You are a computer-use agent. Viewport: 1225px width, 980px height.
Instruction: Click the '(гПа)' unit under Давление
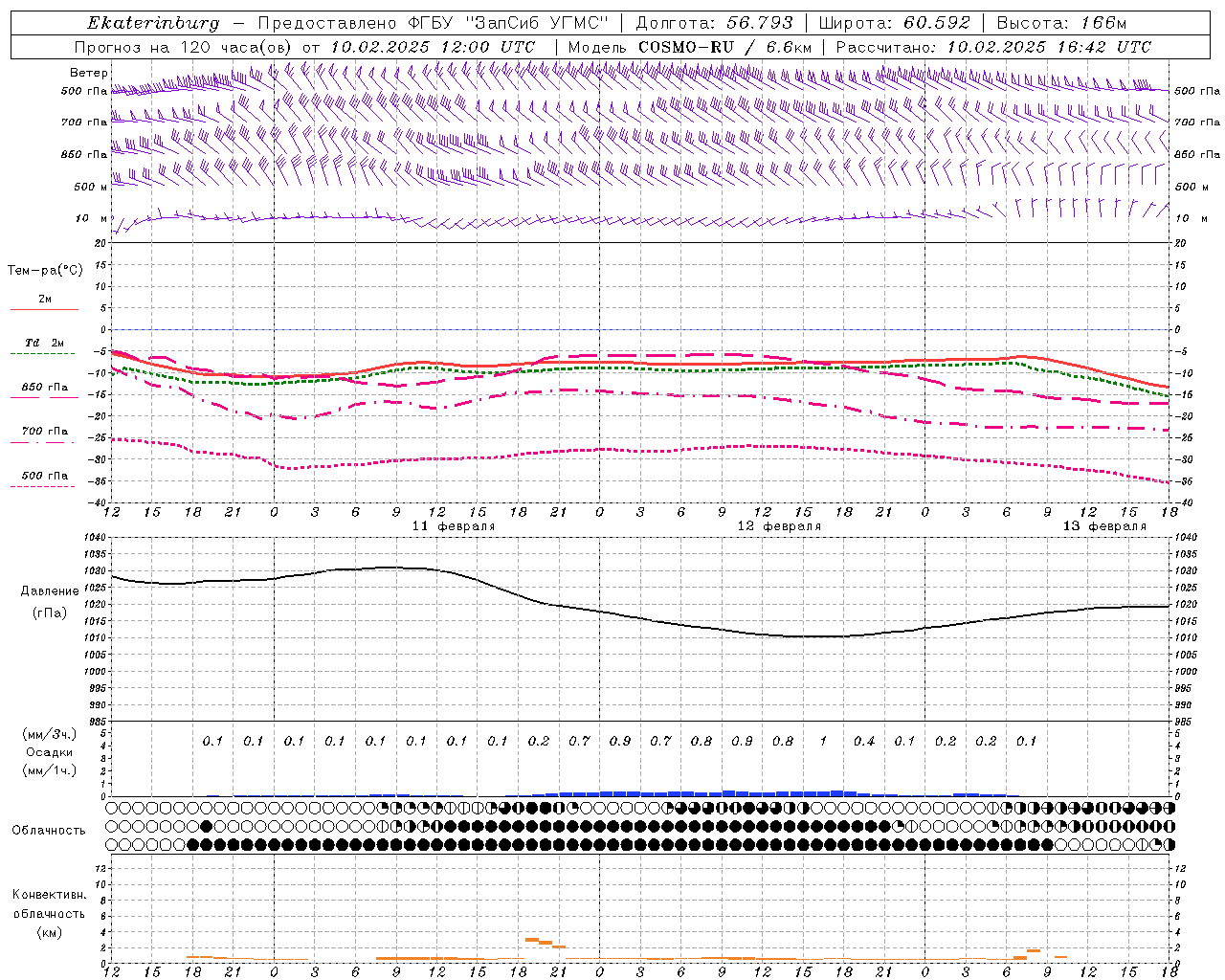tap(50, 612)
